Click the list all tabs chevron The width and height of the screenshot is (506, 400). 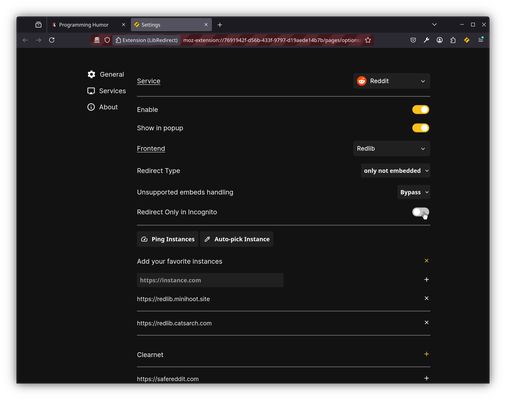tap(434, 25)
